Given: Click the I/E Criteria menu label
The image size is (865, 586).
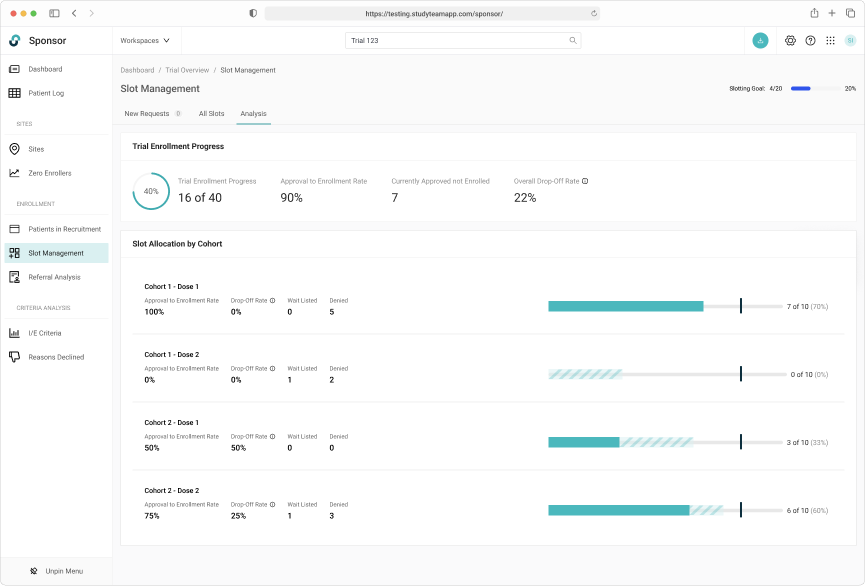Looking at the screenshot, I should pos(45,333).
